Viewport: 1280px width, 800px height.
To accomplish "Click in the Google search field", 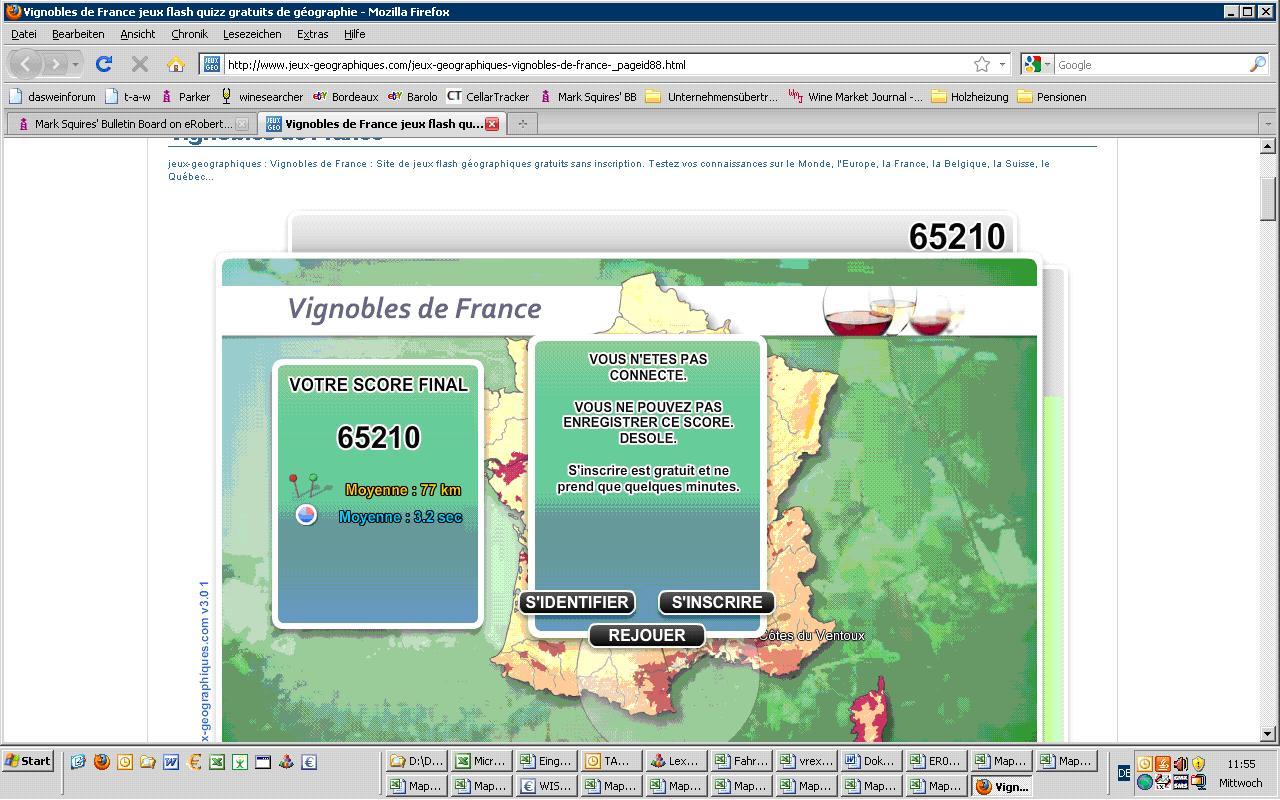I will pos(1150,65).
